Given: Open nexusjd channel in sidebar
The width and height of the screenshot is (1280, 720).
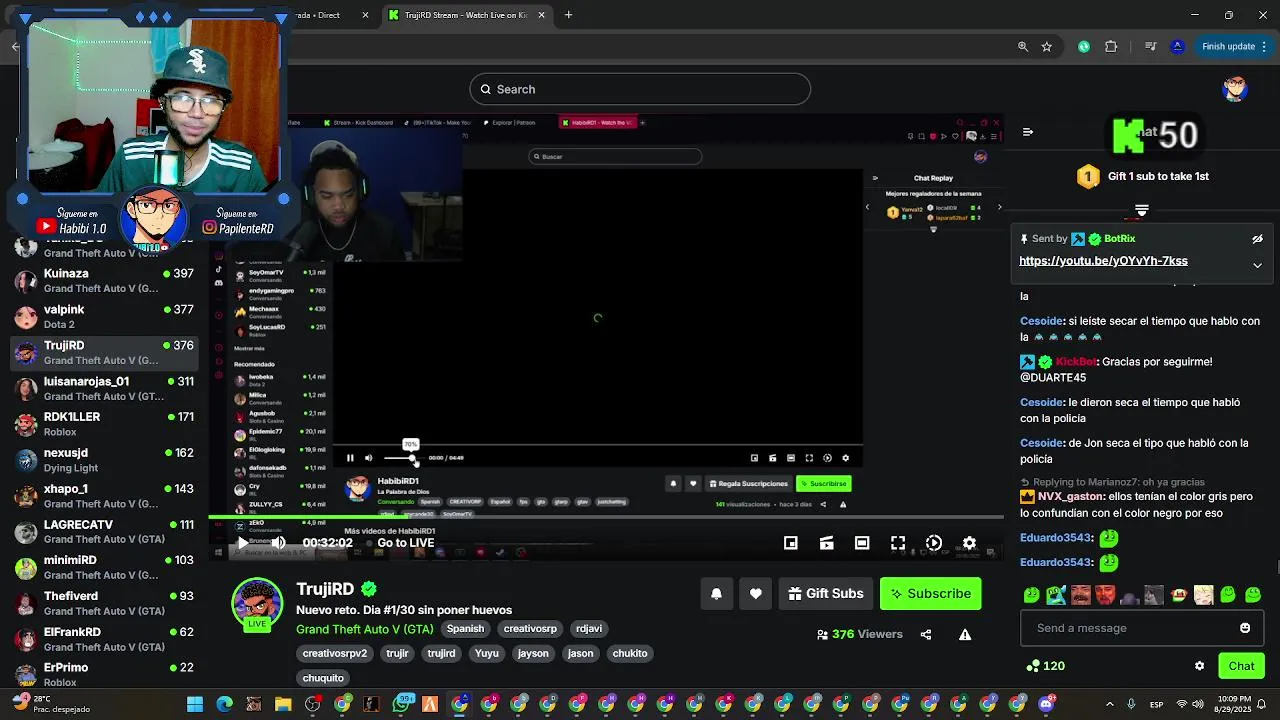Looking at the screenshot, I should click(x=105, y=460).
